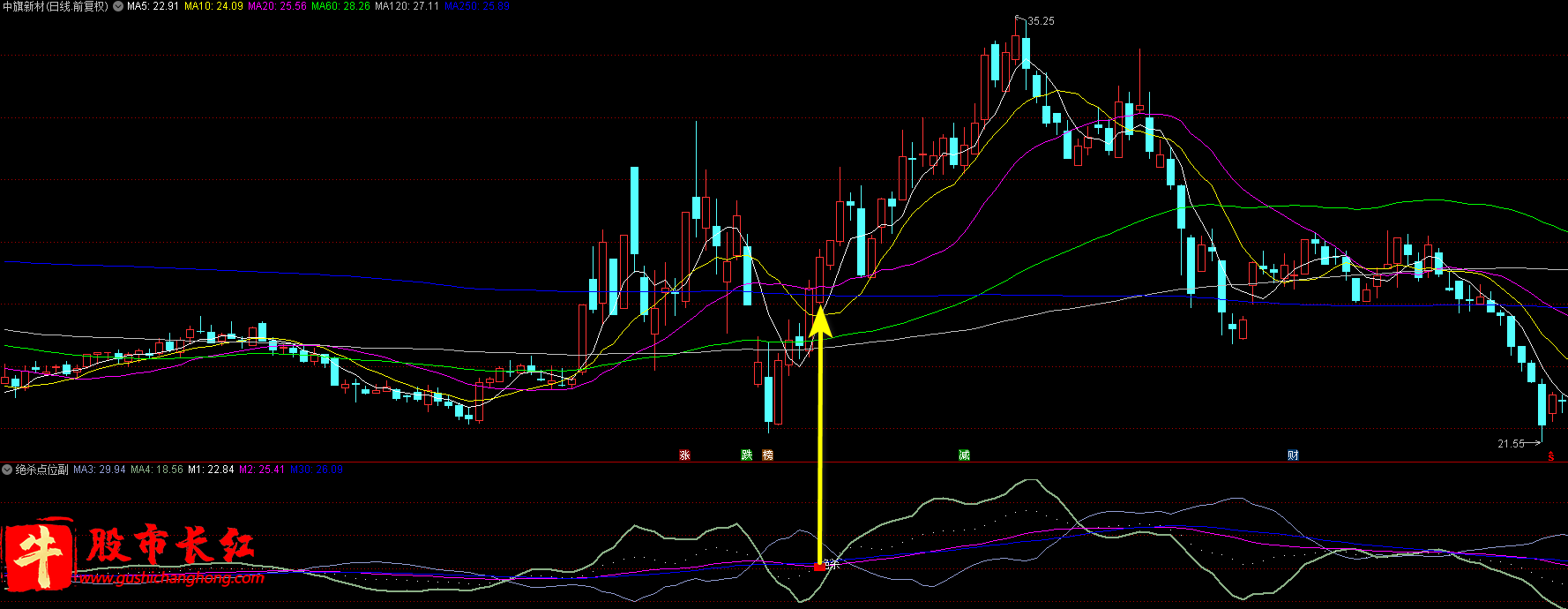Click the blue MA250: 25.89 label

point(477,6)
